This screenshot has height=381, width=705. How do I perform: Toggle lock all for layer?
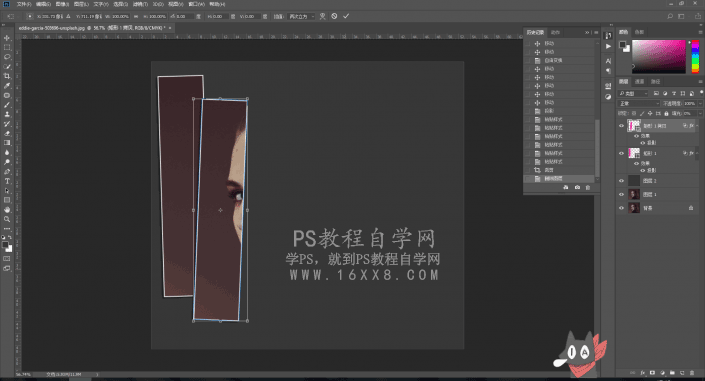click(x=666, y=113)
